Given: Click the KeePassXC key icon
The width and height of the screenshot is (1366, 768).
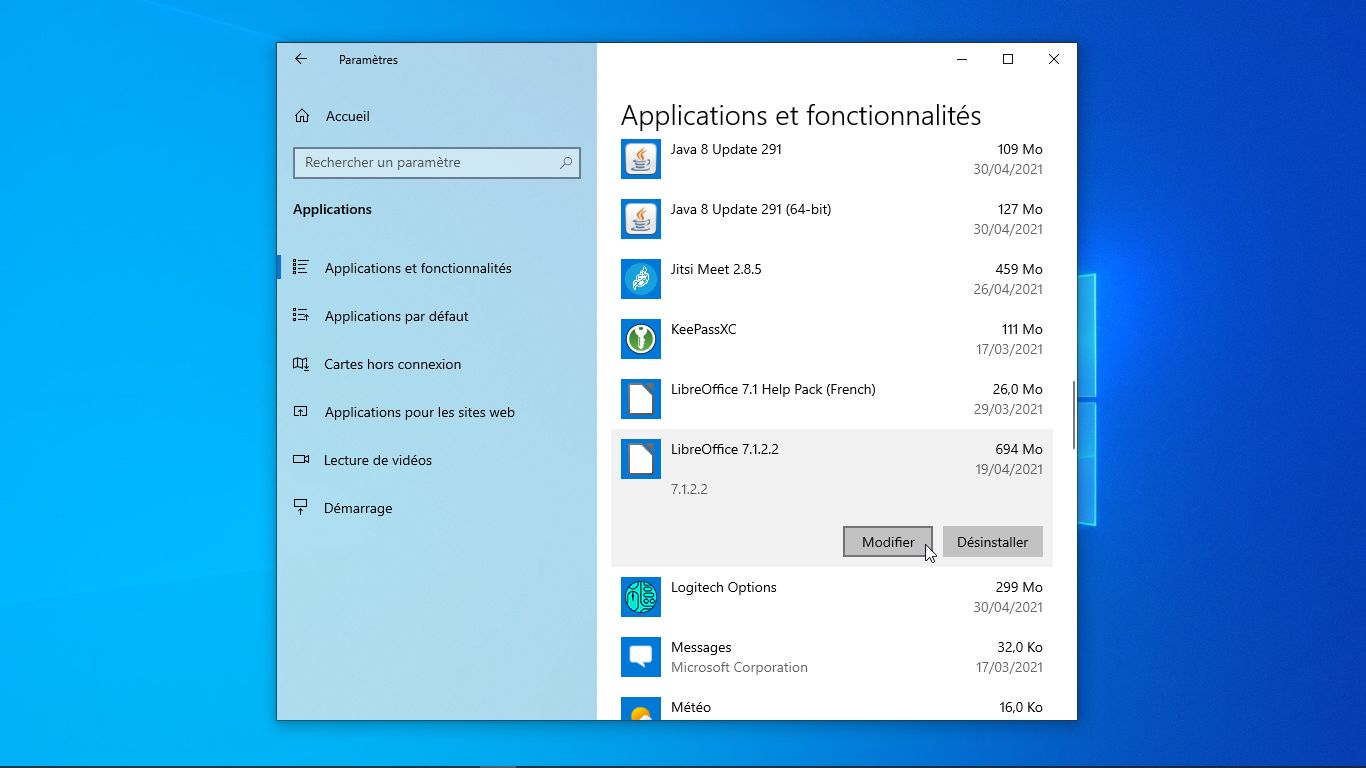Looking at the screenshot, I should pos(641,339).
